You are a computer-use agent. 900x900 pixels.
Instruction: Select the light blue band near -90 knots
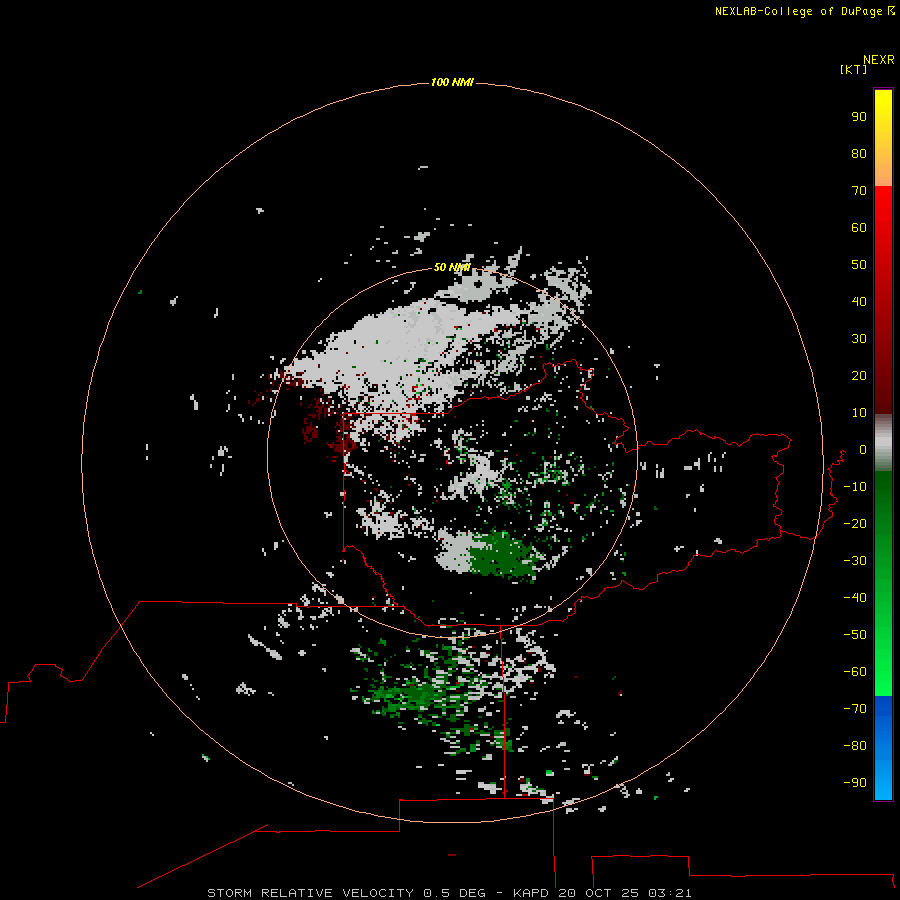click(x=883, y=781)
